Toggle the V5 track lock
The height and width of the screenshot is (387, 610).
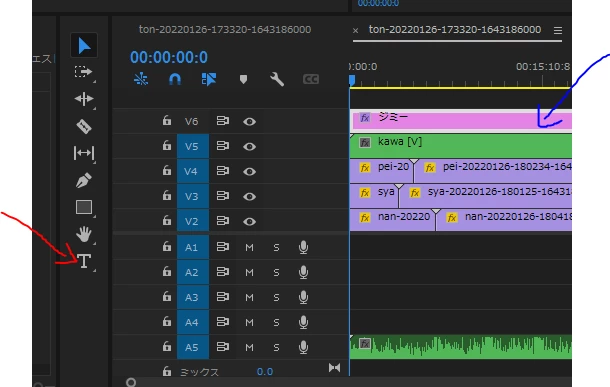coord(167,145)
